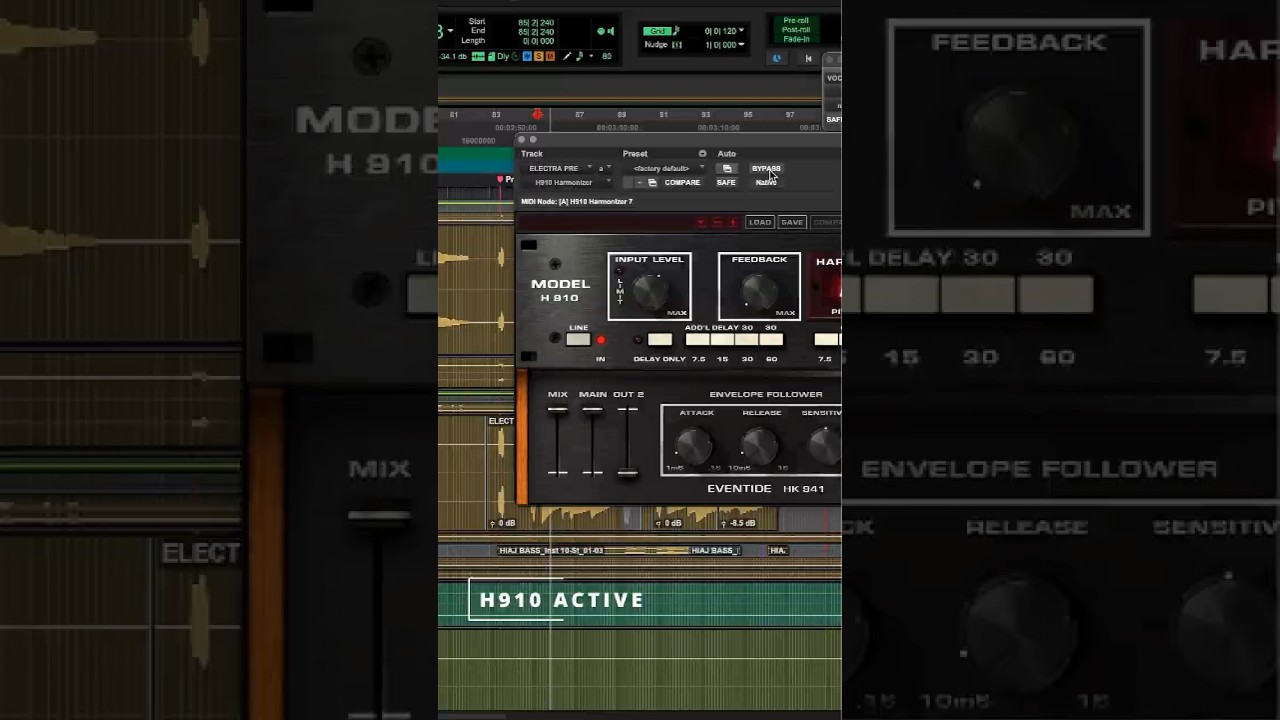Click SAVE in the Eventide preset bar
The image size is (1280, 720).
pyautogui.click(x=792, y=222)
